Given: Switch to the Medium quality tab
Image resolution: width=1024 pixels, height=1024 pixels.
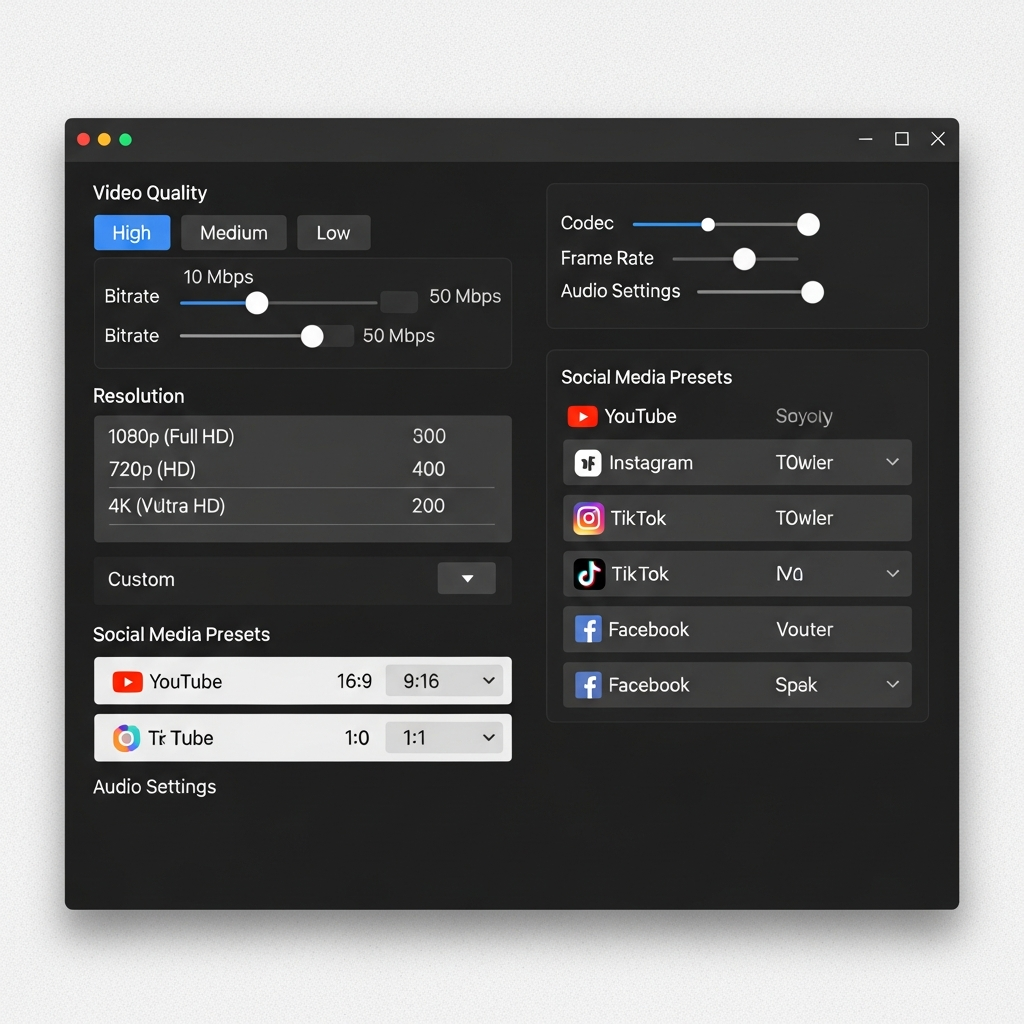Looking at the screenshot, I should coord(233,232).
